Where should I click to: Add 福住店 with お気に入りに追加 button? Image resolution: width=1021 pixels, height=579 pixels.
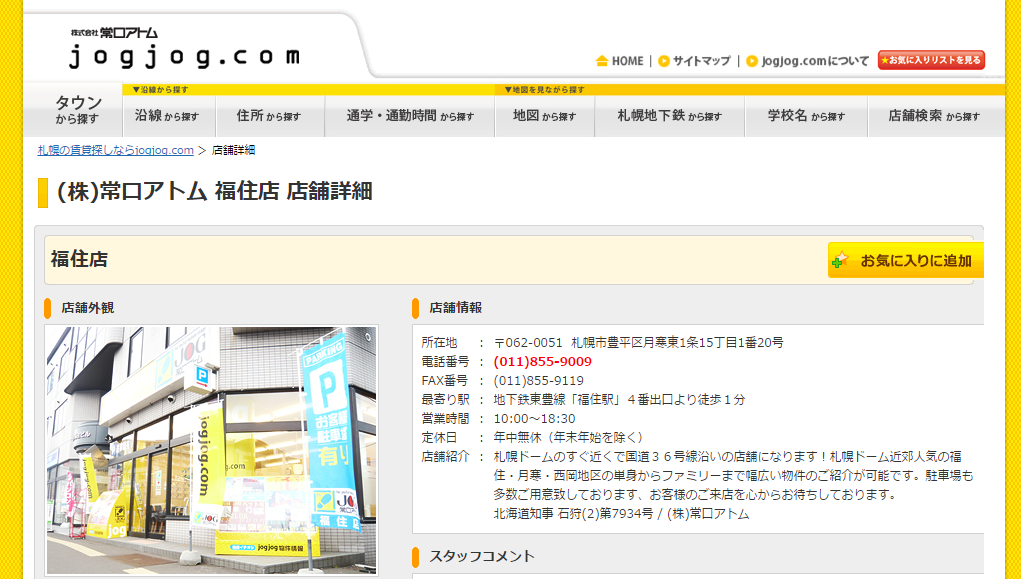tap(906, 260)
